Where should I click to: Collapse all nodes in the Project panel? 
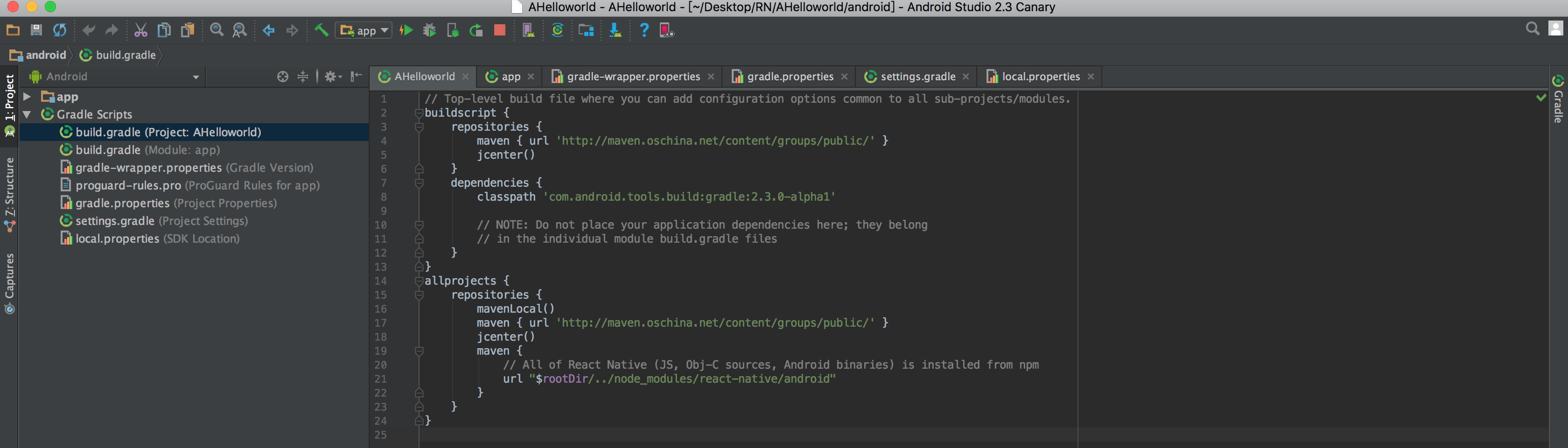(302, 76)
